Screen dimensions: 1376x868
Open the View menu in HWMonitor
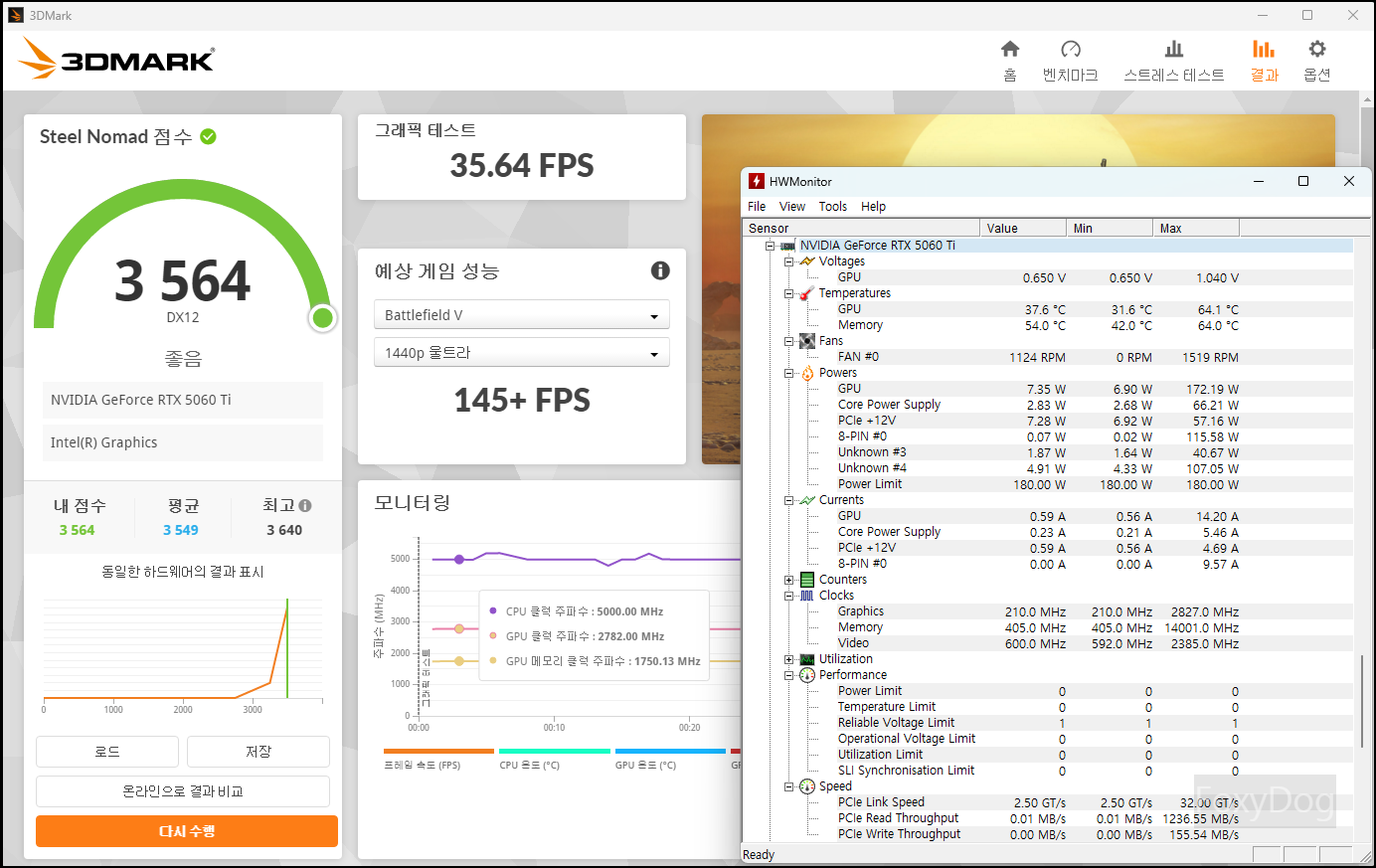pyautogui.click(x=792, y=207)
